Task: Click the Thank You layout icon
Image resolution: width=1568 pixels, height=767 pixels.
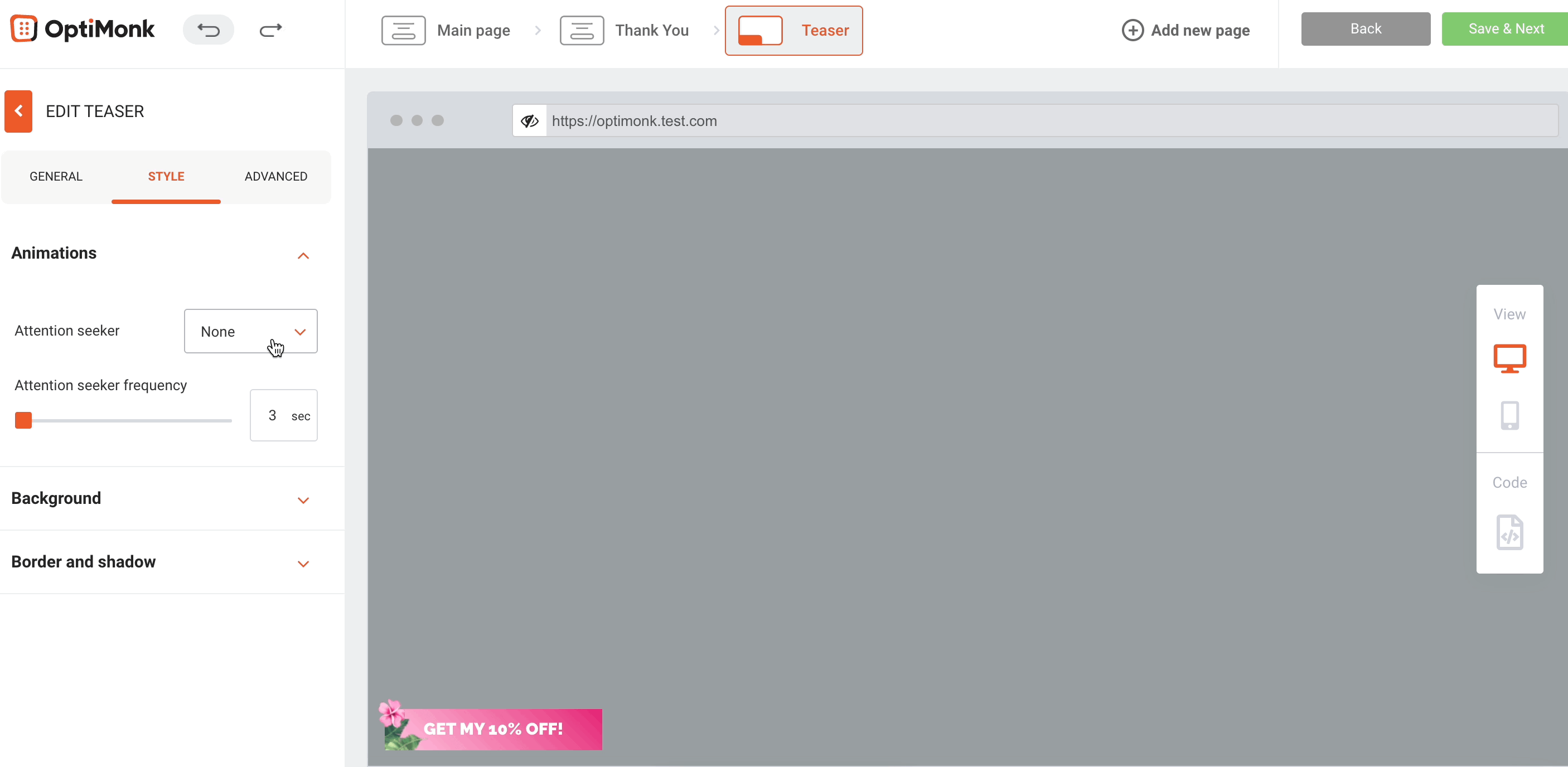Action: click(x=582, y=31)
